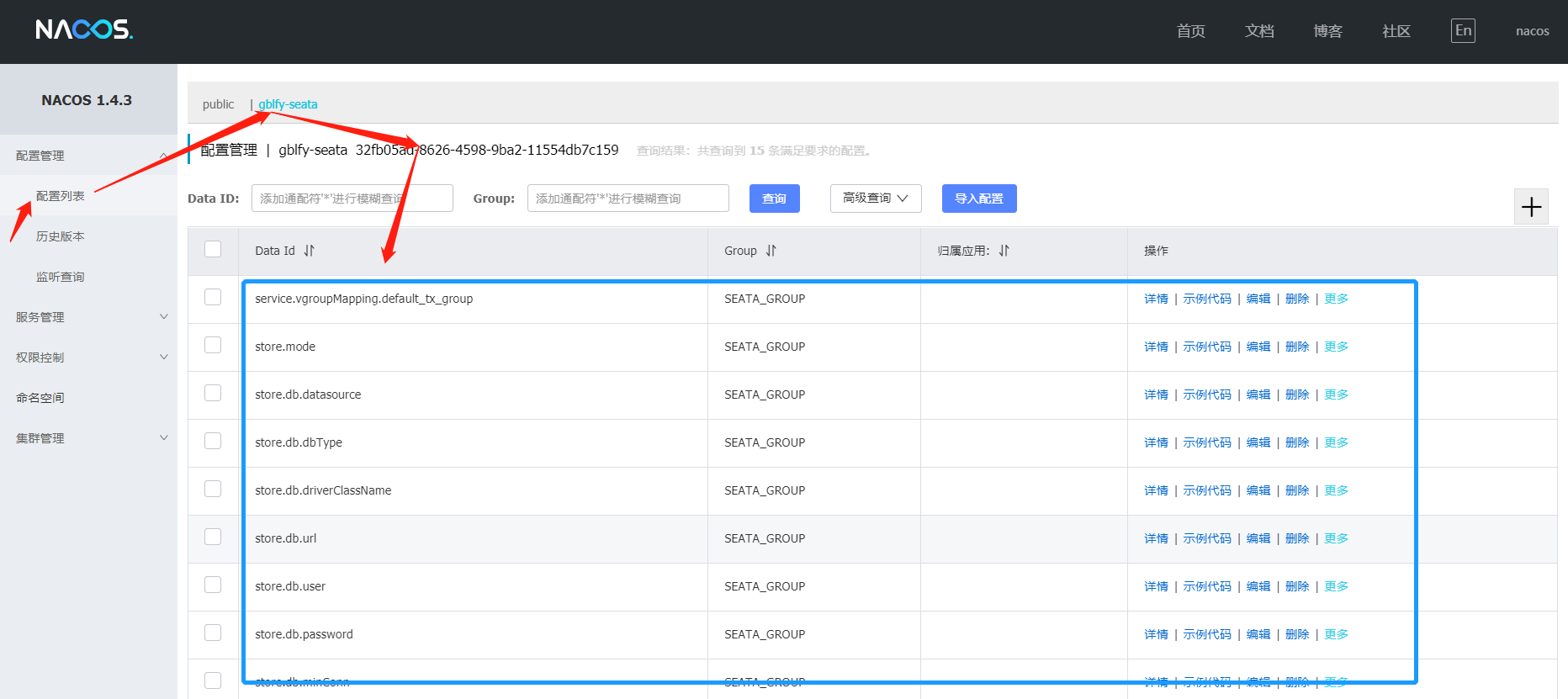This screenshot has height=699, width=1568.
Task: Click the 导入配置 button
Action: (x=979, y=199)
